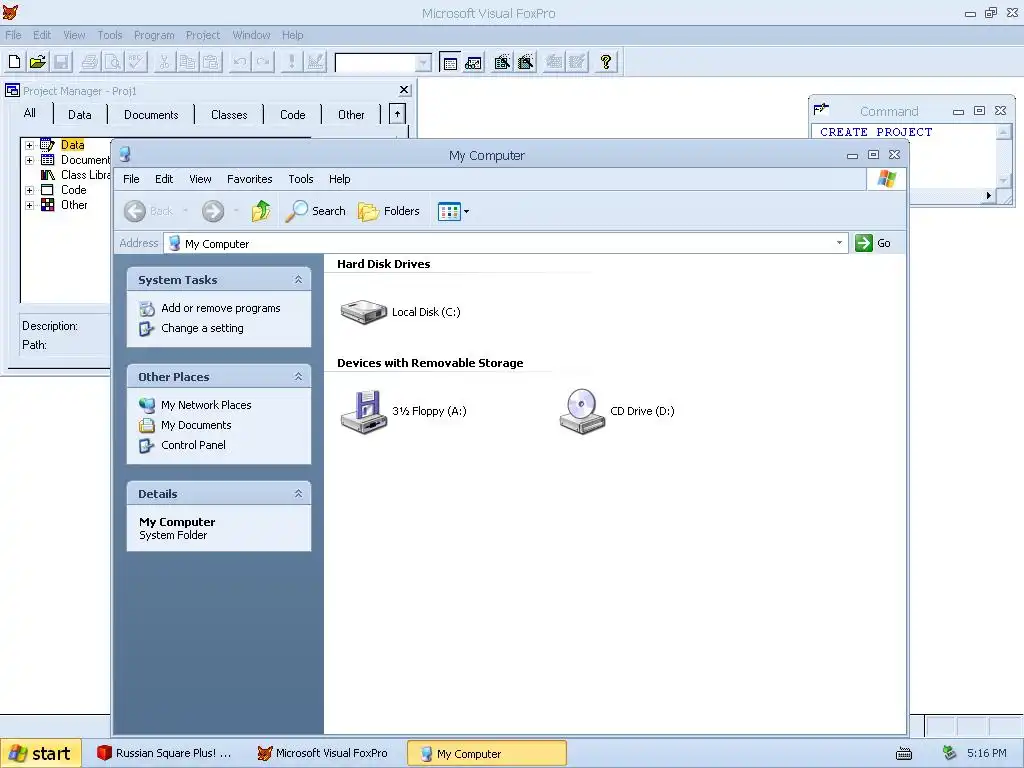Click the Paste clipboard icon in FoxPro toolbar

click(211, 62)
